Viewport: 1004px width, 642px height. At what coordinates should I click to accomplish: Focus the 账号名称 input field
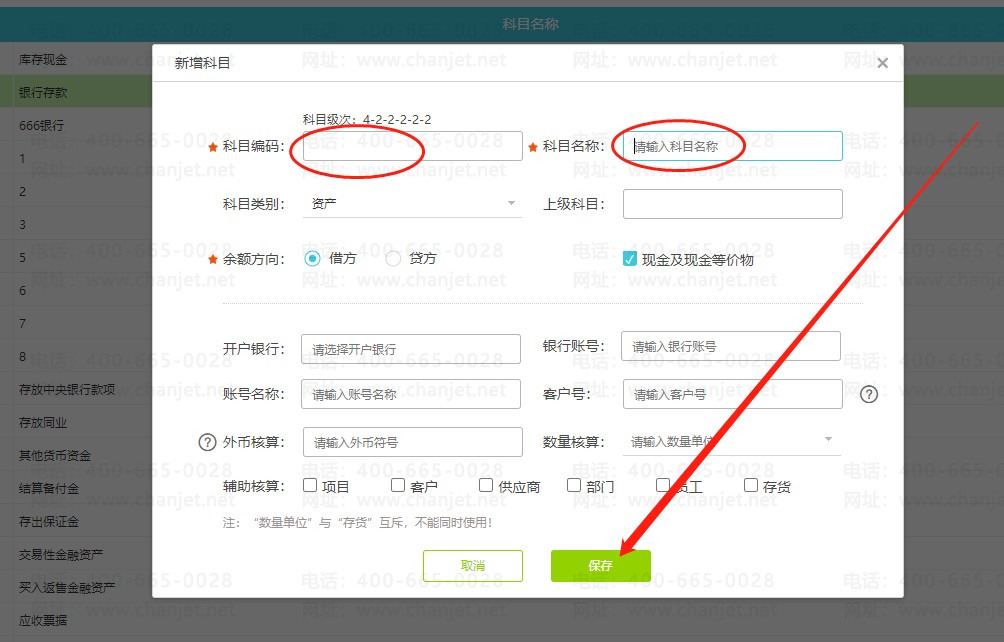click(x=410, y=394)
